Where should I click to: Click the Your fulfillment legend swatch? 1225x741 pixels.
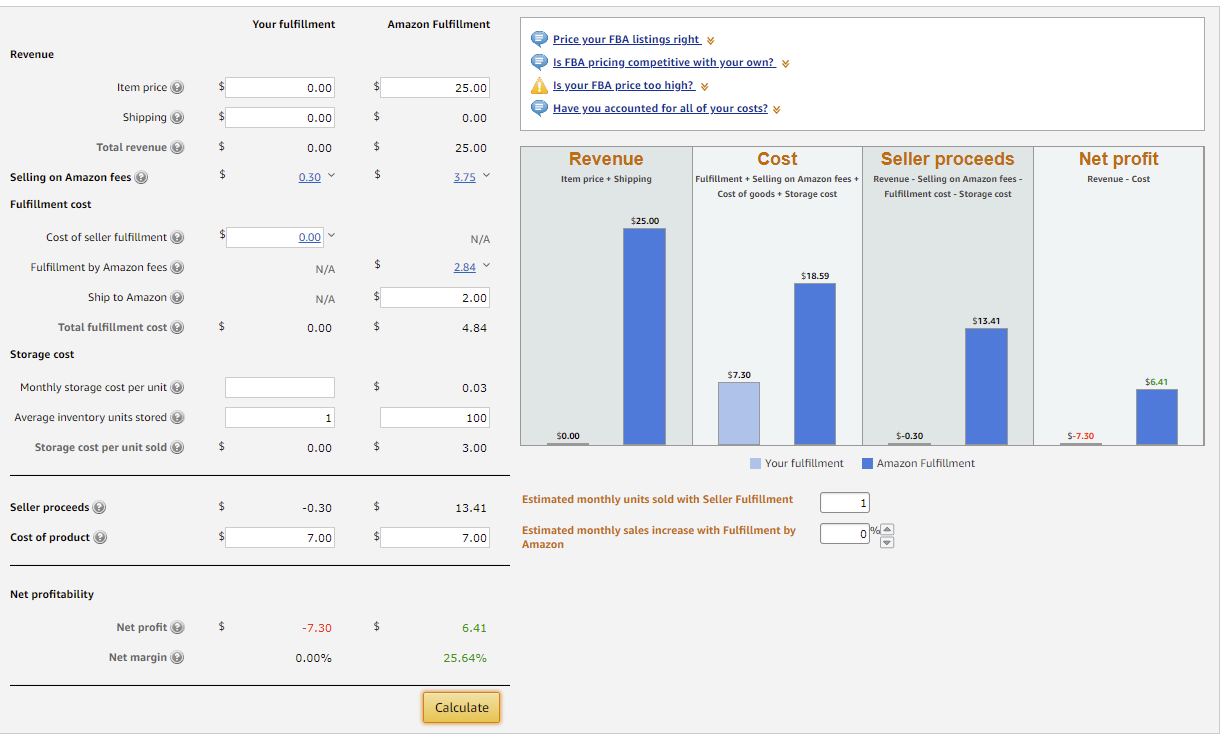755,463
